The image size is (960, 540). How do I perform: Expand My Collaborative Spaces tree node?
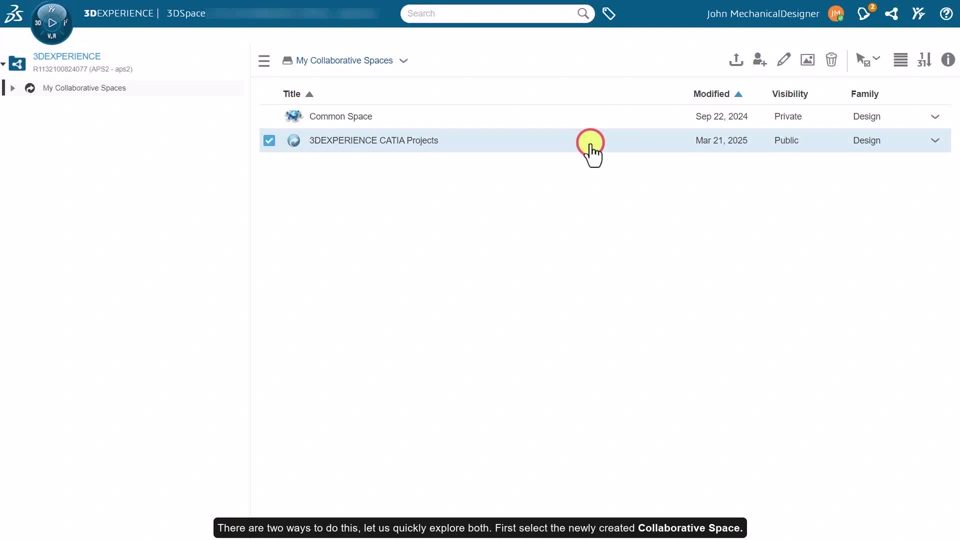click(12, 88)
